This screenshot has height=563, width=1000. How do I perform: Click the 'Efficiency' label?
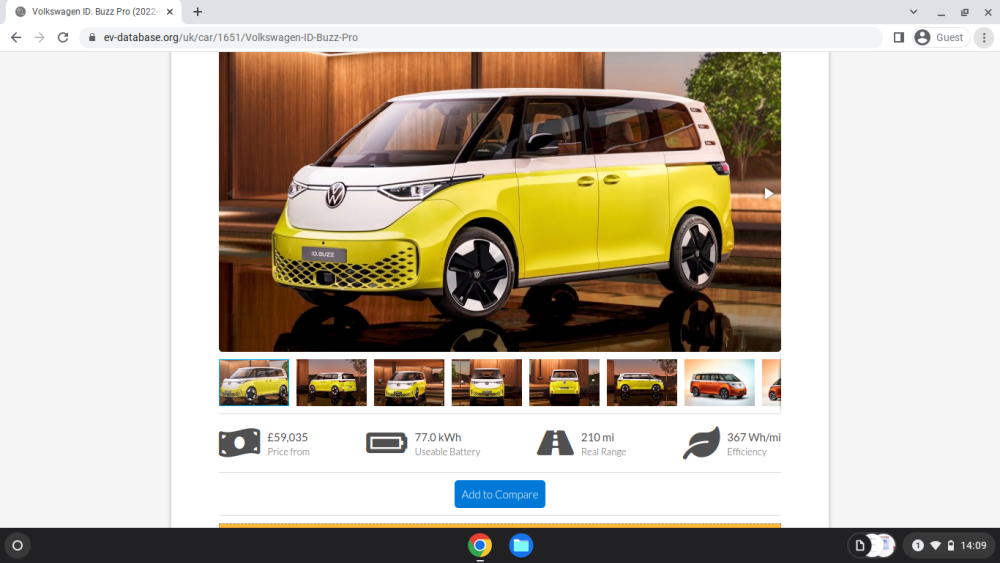pos(747,452)
